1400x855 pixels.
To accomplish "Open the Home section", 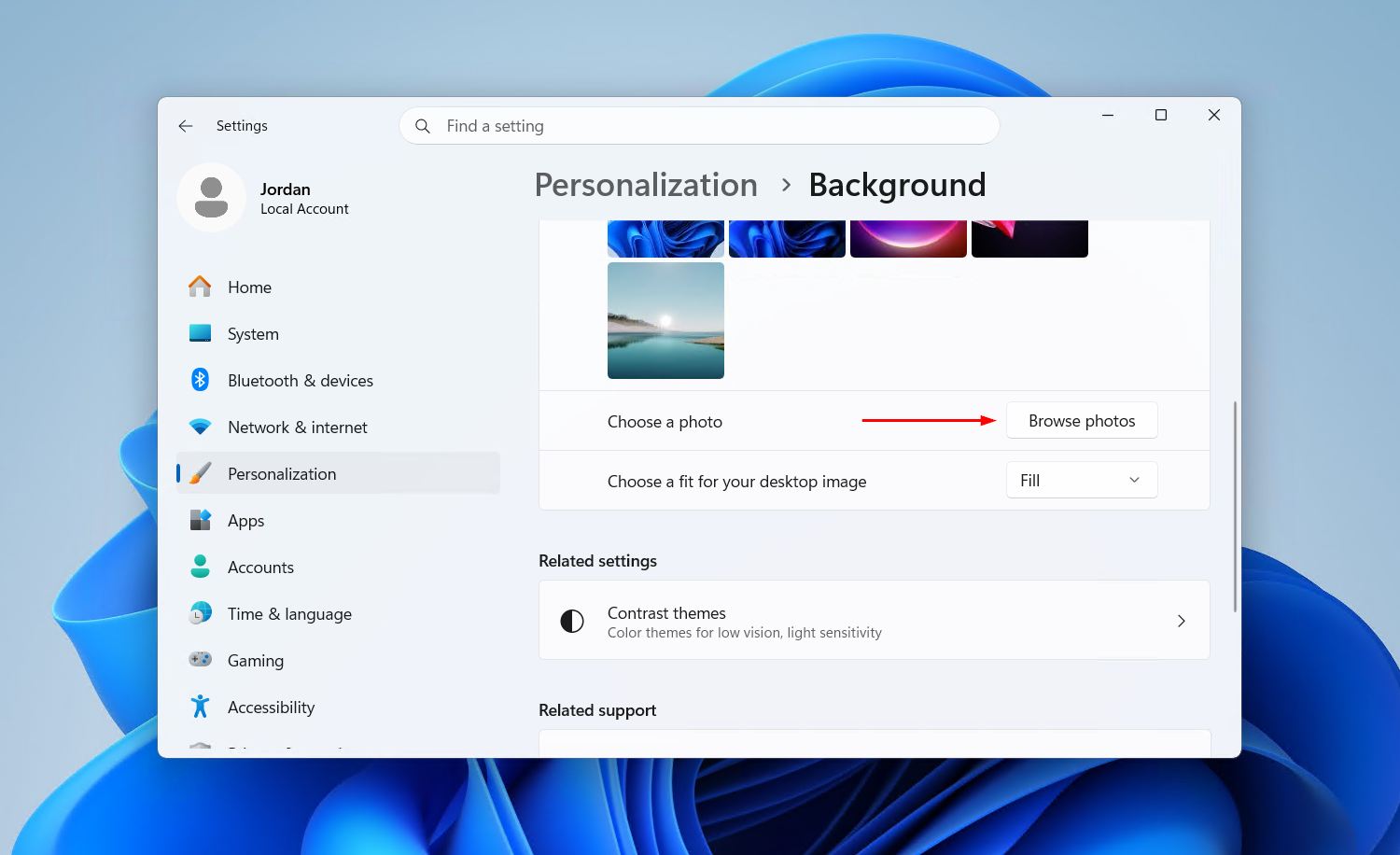I will 338,287.
